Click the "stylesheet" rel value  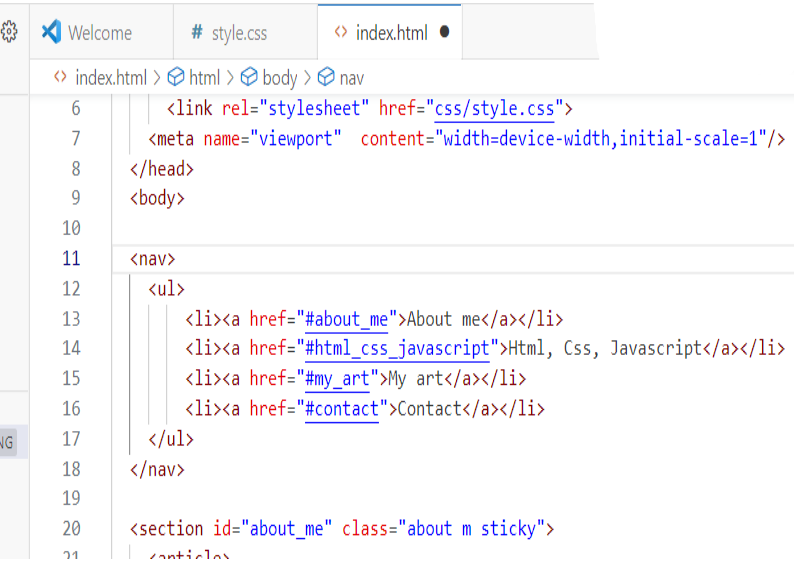tap(314, 108)
